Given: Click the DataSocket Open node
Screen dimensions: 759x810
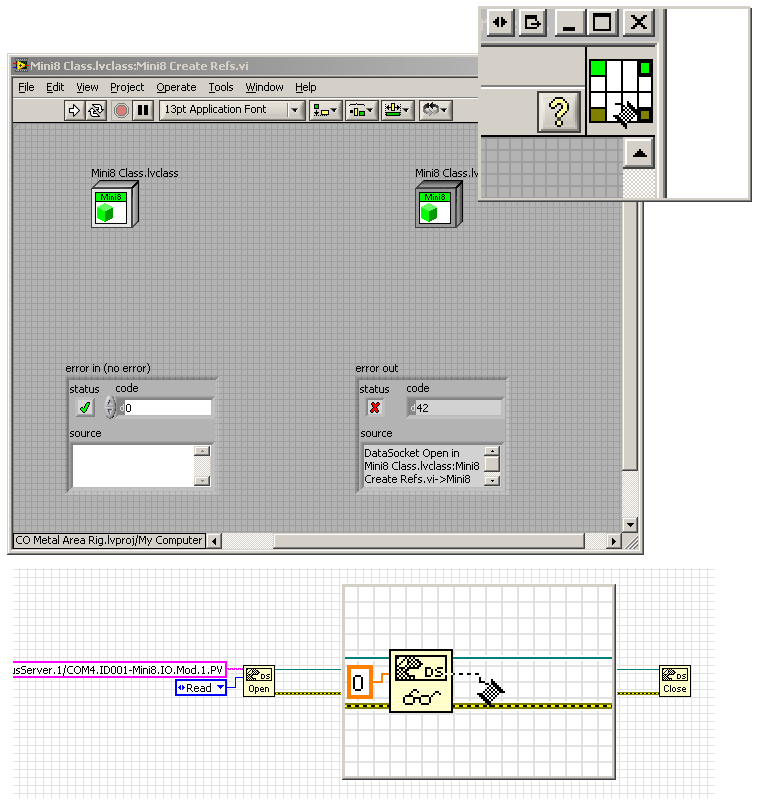Looking at the screenshot, I should 259,681.
